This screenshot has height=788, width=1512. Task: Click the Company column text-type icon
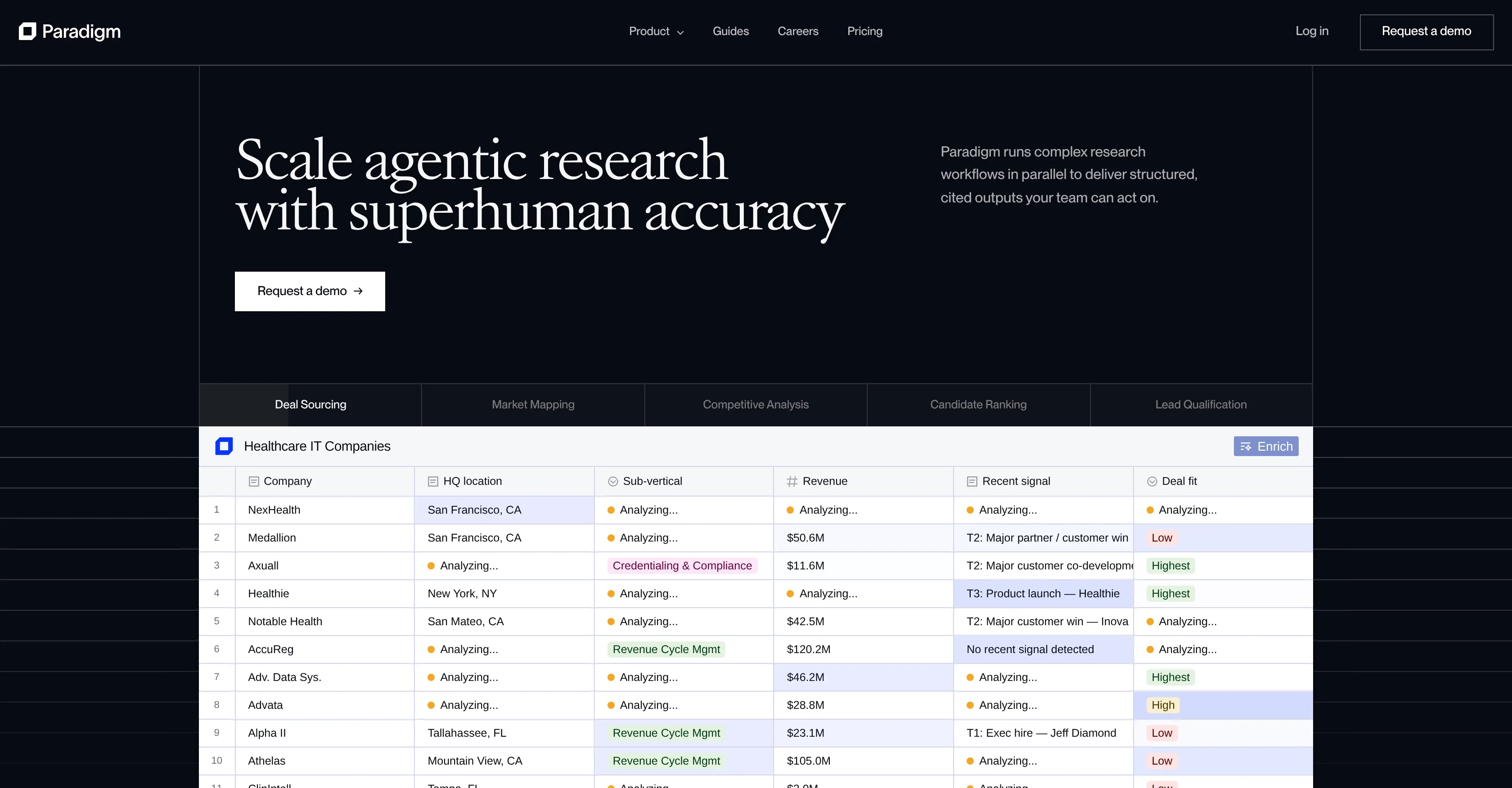coord(253,481)
